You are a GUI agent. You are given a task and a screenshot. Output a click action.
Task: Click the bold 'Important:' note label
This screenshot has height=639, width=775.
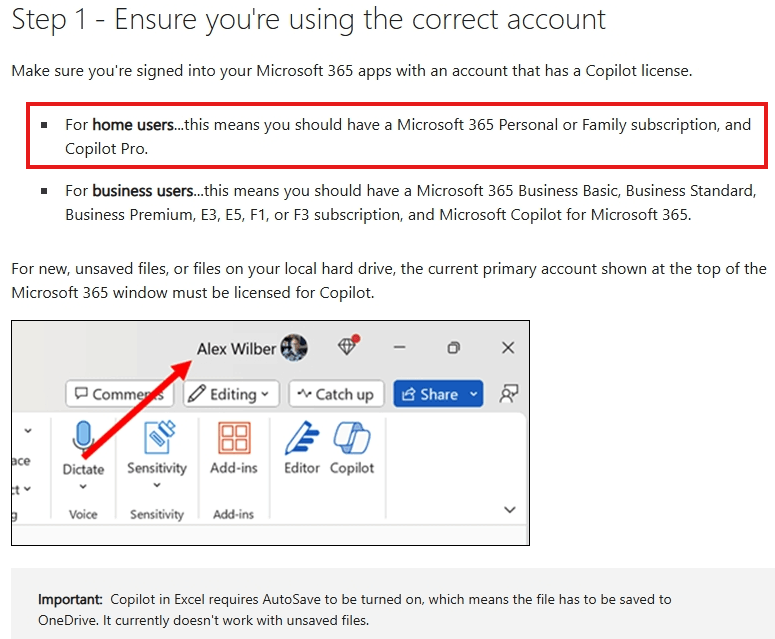point(70,599)
